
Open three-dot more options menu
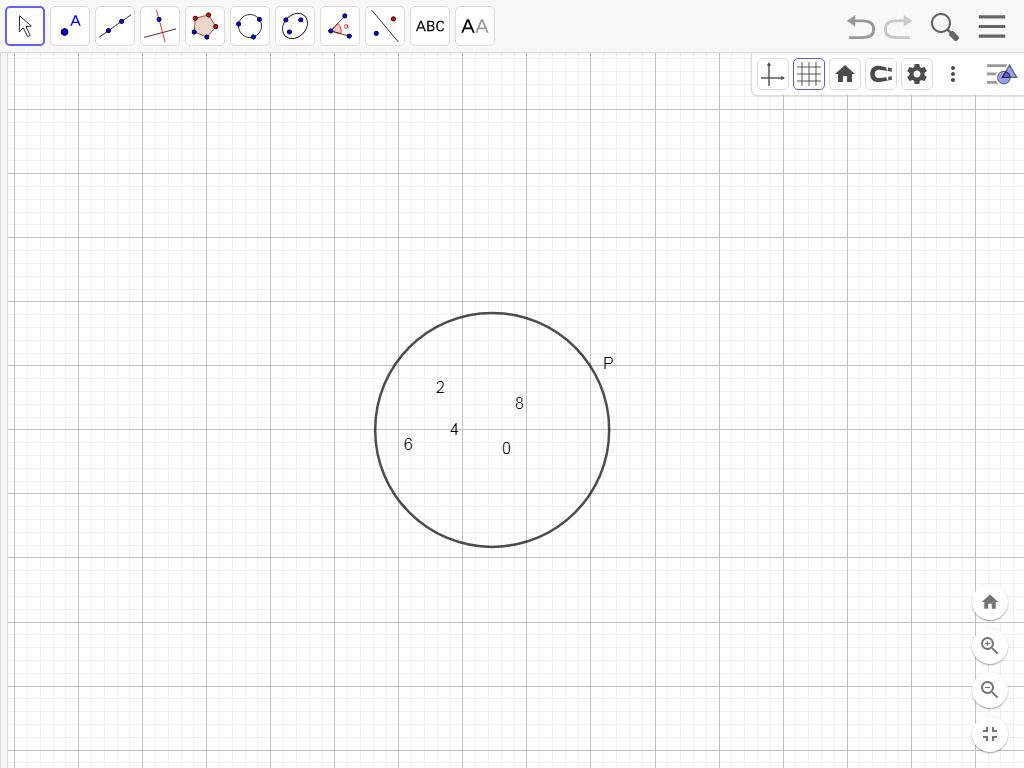coord(953,74)
